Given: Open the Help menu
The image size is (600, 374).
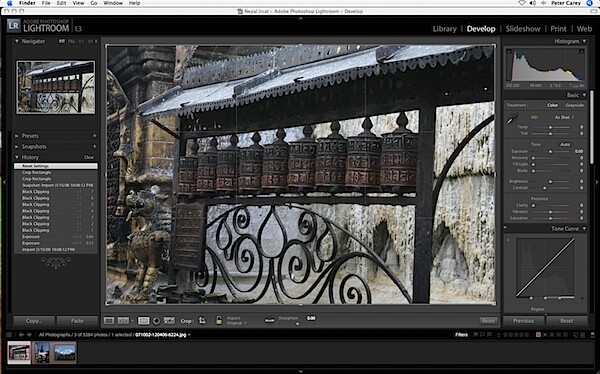Looking at the screenshot, I should coord(134,3).
